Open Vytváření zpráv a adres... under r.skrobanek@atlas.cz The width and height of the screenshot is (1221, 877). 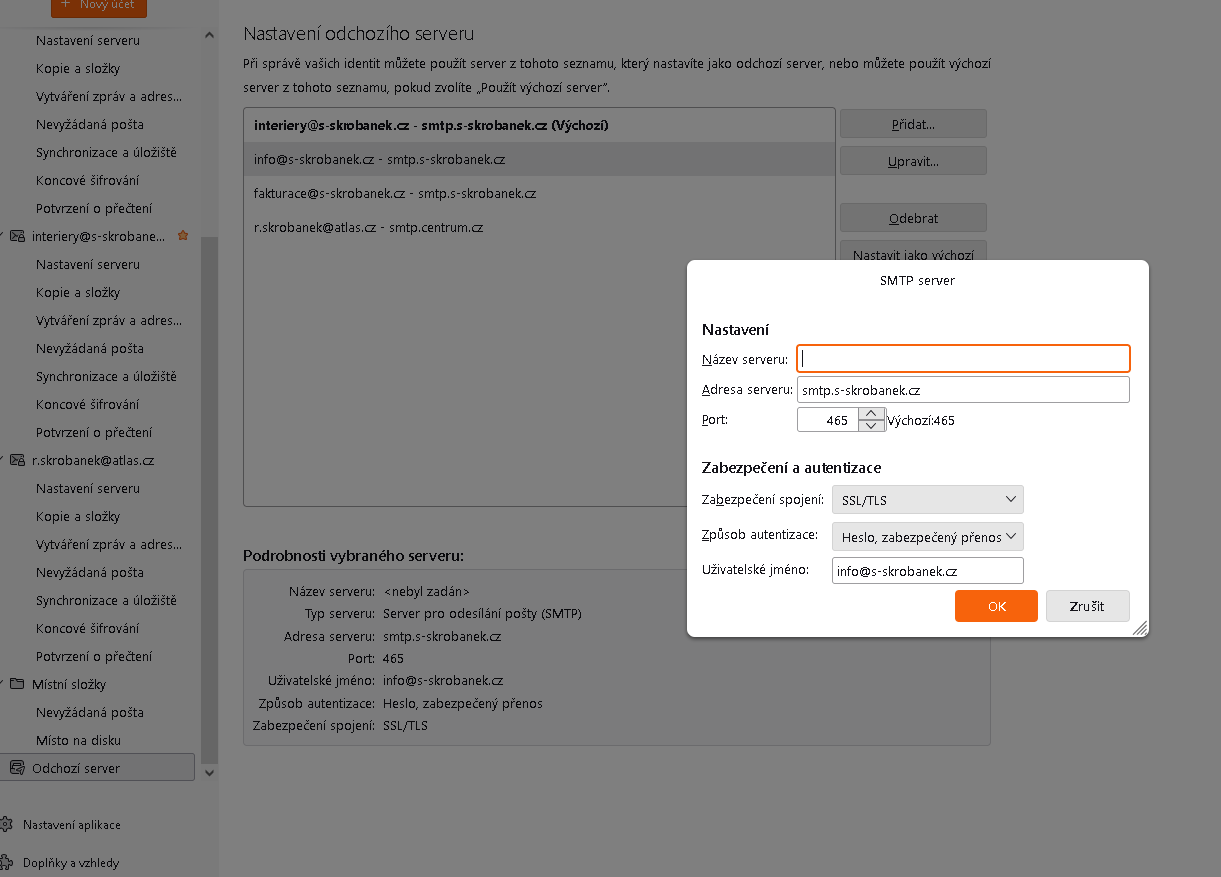point(109,544)
